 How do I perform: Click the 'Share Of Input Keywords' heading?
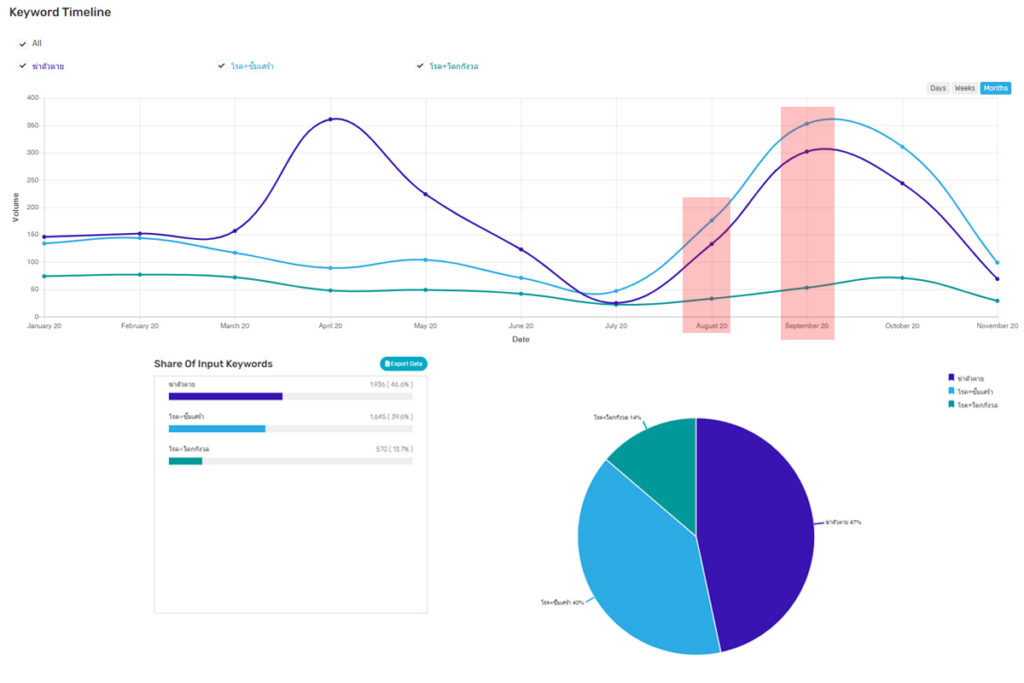click(x=214, y=364)
